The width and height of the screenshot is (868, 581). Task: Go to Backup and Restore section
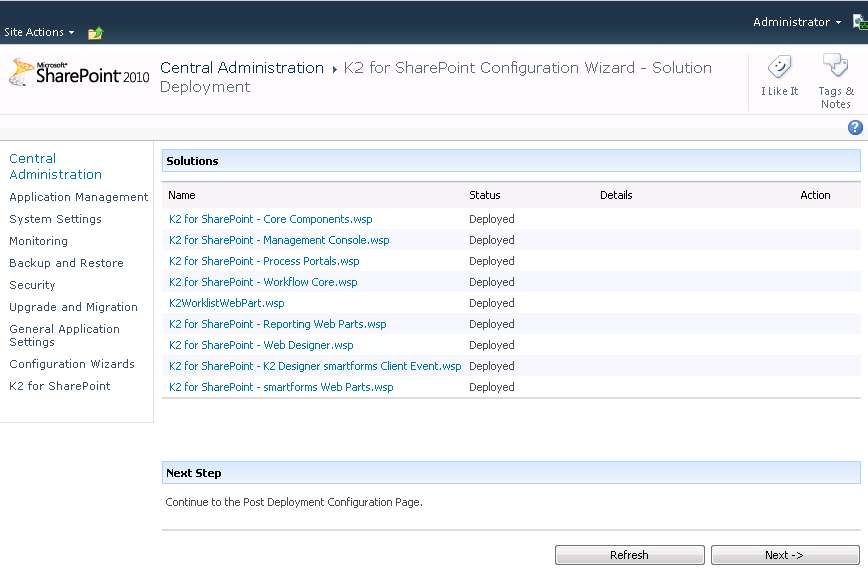66,263
